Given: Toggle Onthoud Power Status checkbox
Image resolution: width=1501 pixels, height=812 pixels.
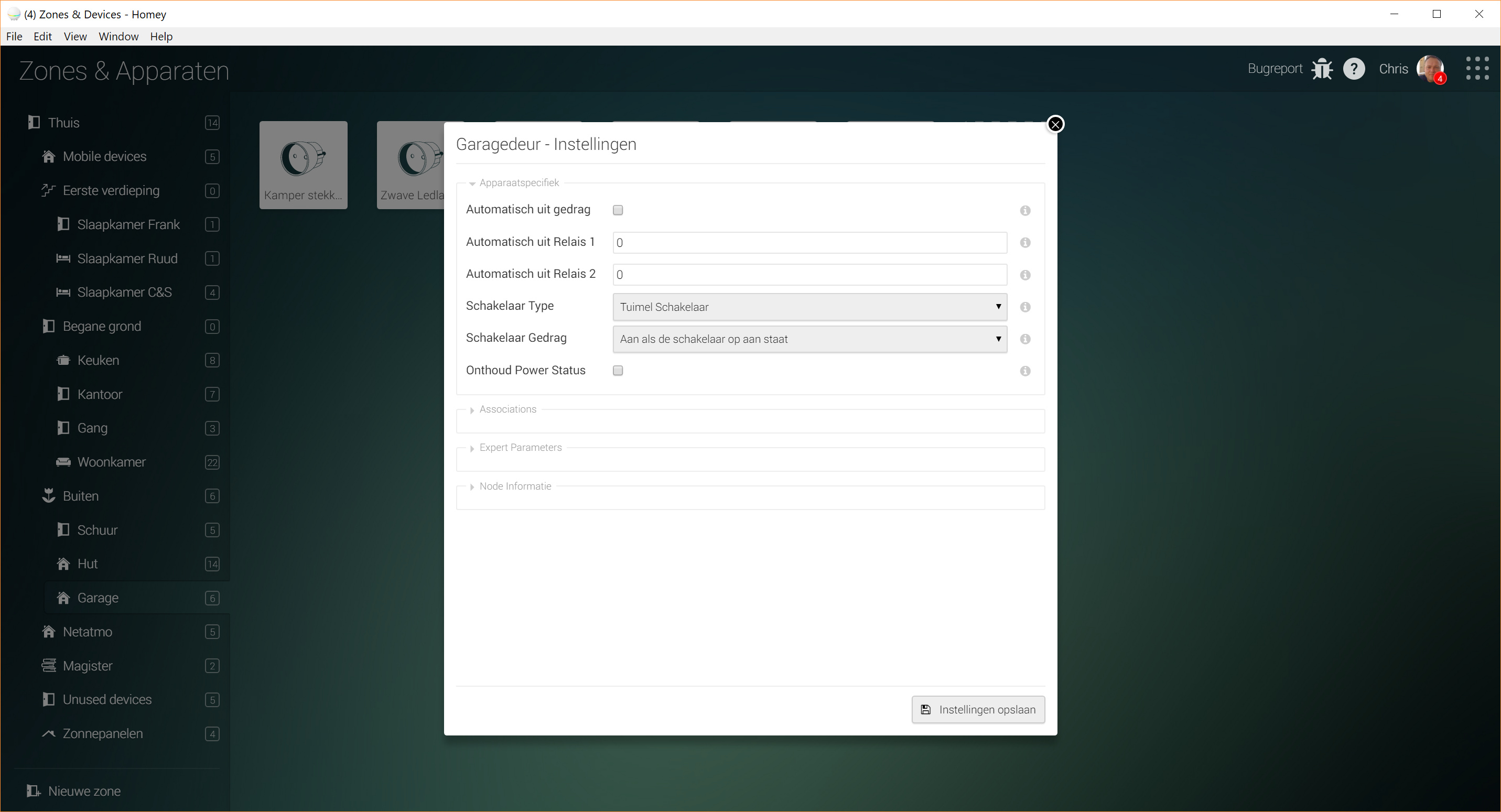Looking at the screenshot, I should (x=618, y=371).
